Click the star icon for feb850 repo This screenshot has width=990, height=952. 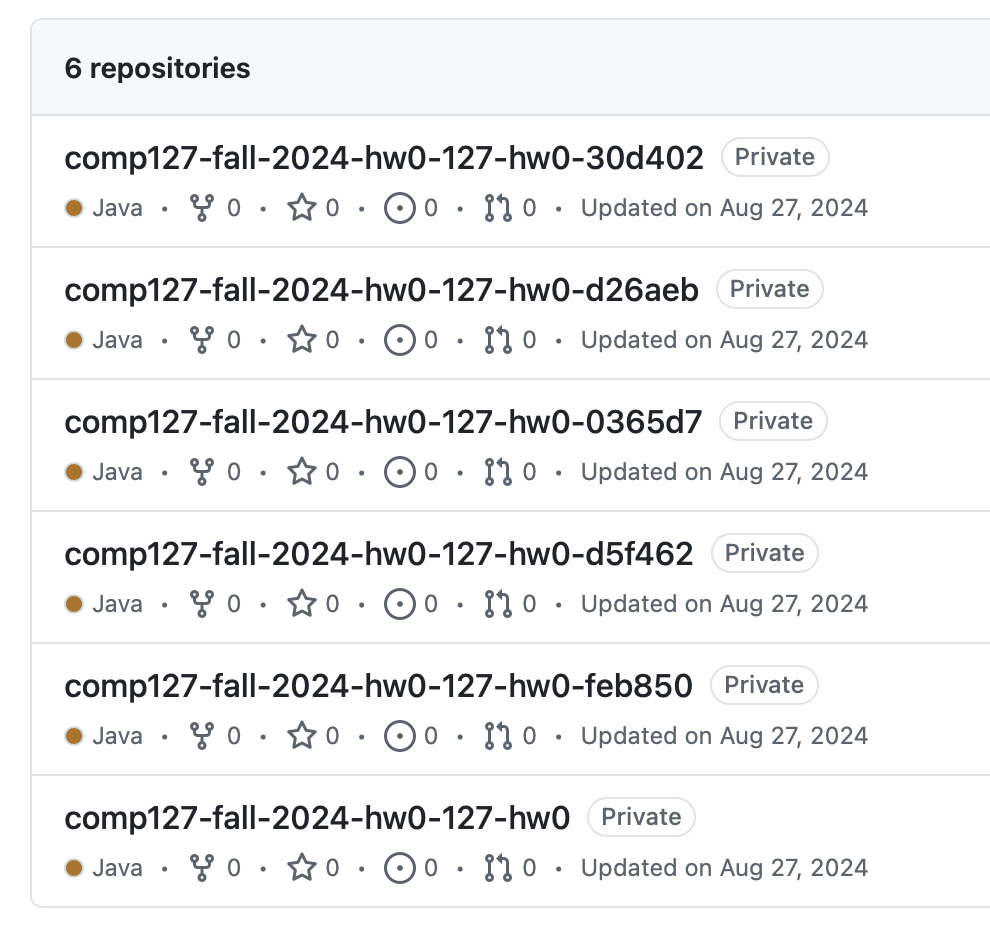click(x=301, y=736)
